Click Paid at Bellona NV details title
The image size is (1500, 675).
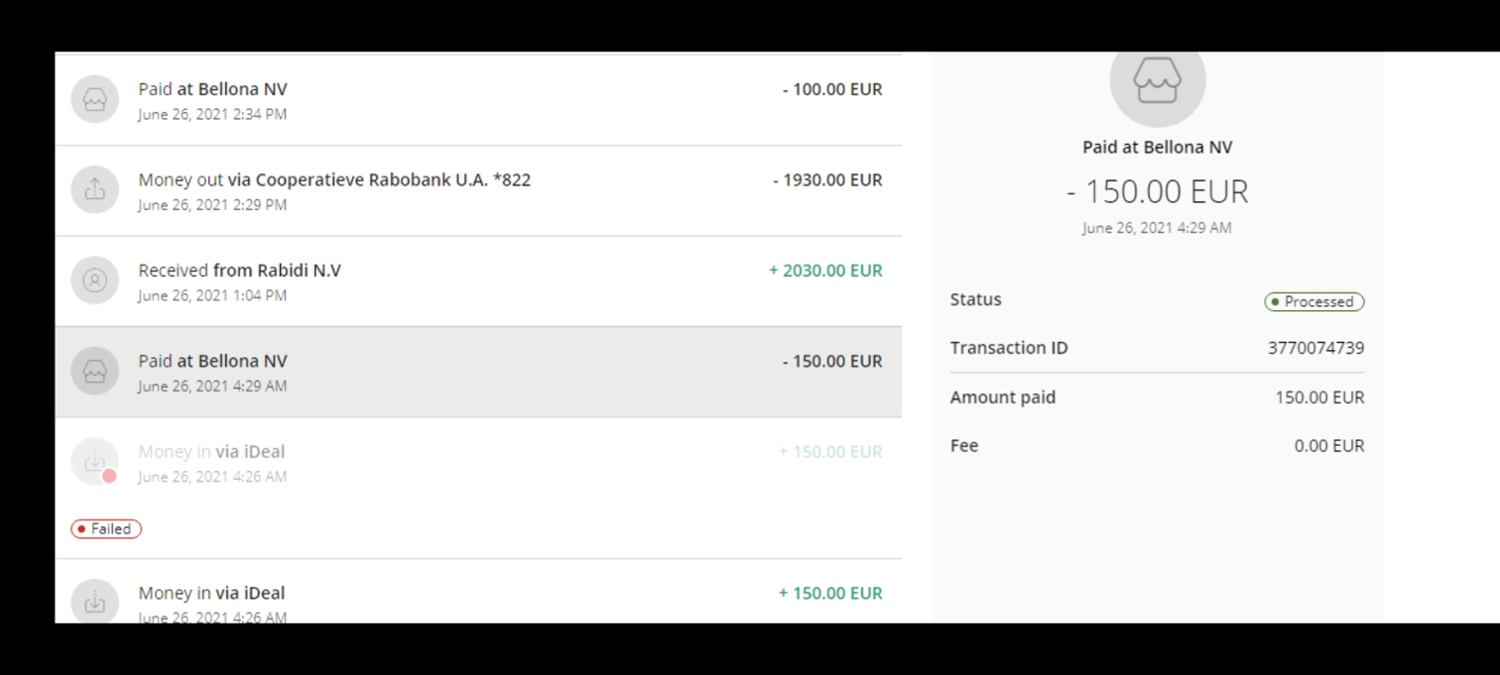point(1157,147)
